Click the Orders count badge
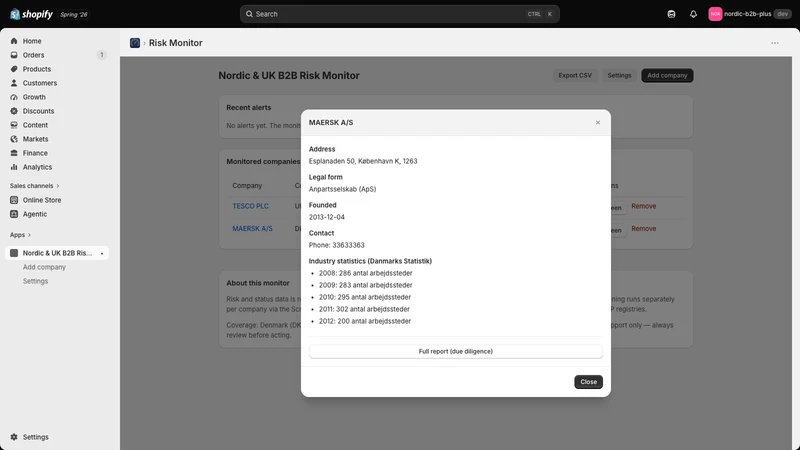This screenshot has width=800, height=450. point(102,55)
